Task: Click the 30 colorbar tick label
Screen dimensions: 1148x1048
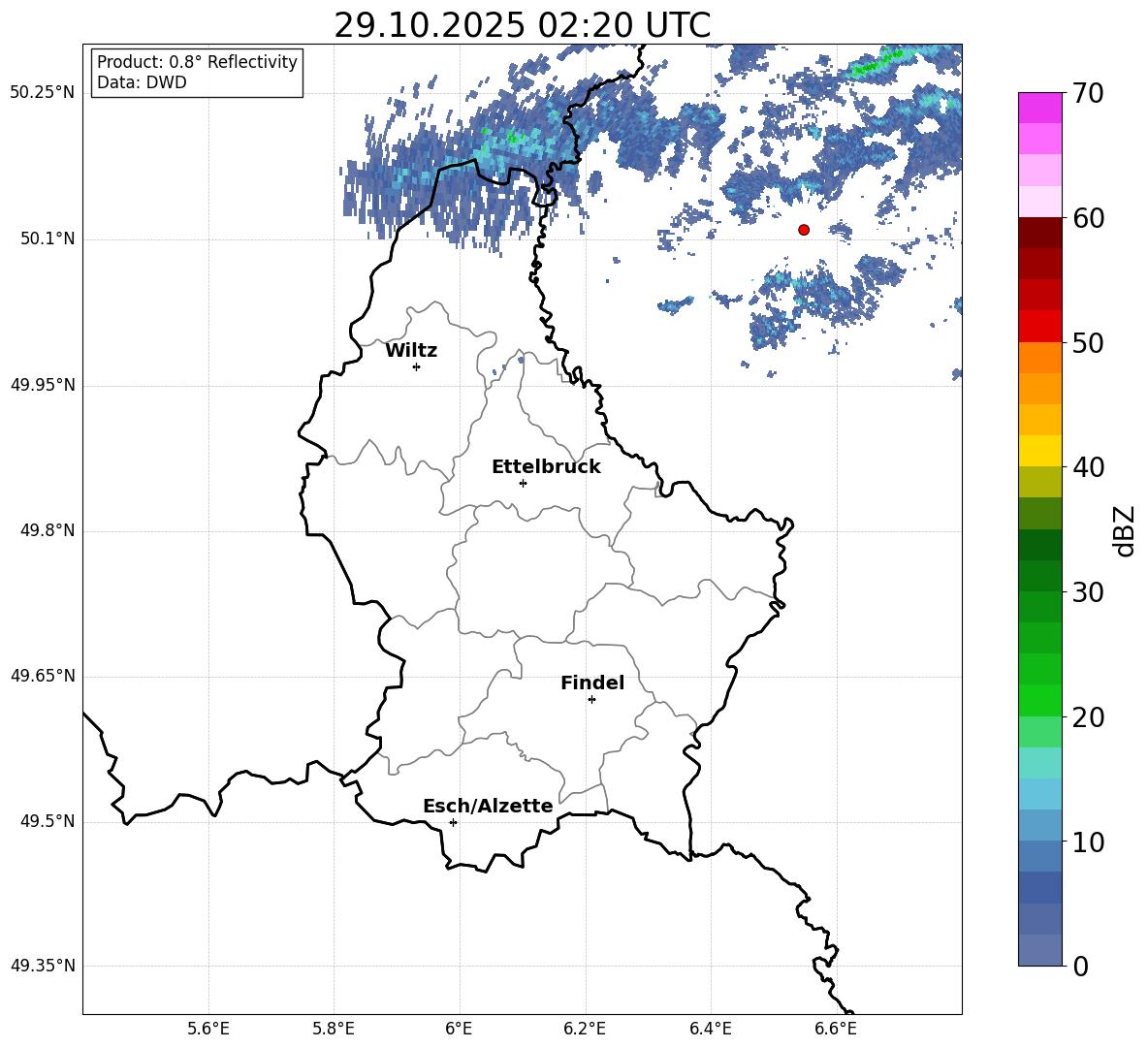Action: click(x=1088, y=592)
